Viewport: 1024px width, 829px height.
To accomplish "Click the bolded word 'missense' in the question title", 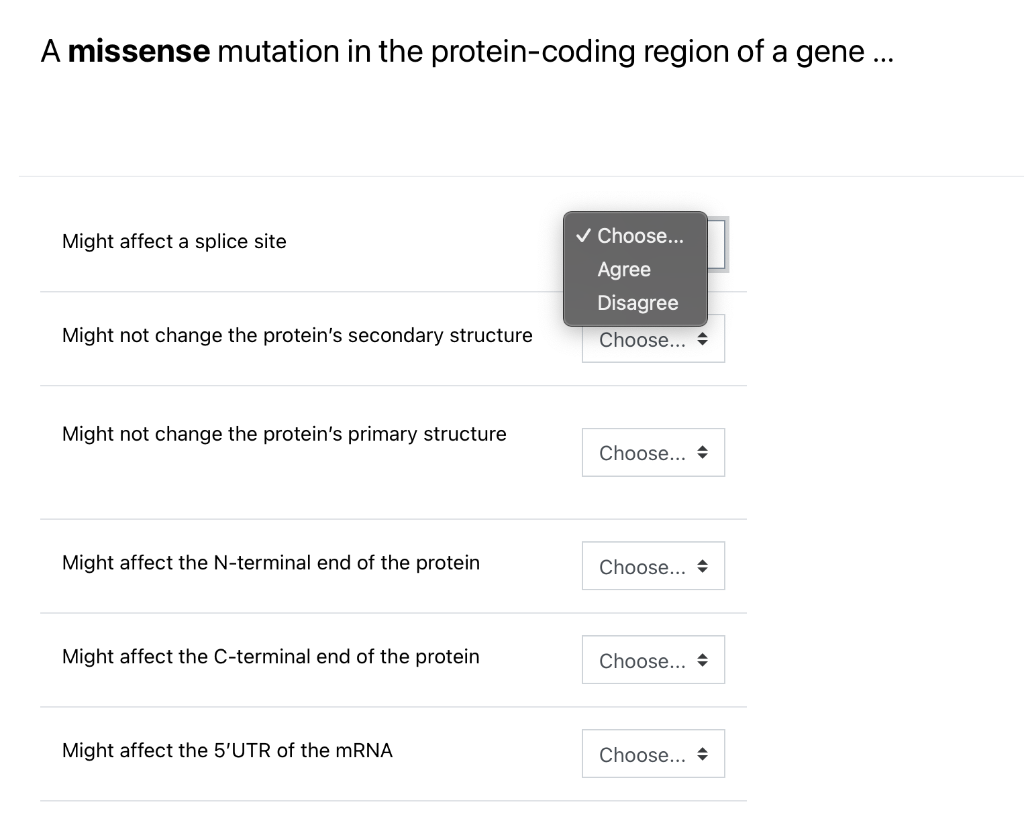I will click(138, 50).
